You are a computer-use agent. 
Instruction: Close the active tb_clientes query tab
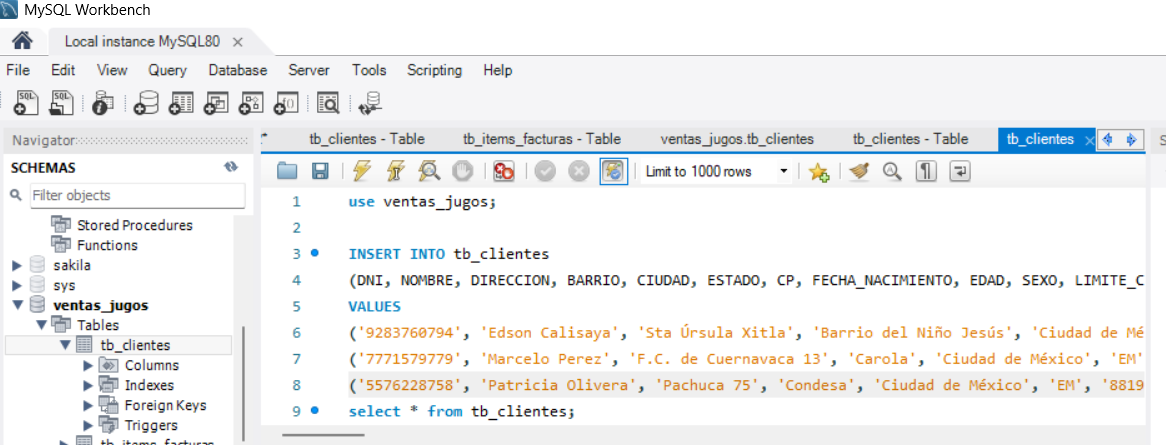(1090, 140)
